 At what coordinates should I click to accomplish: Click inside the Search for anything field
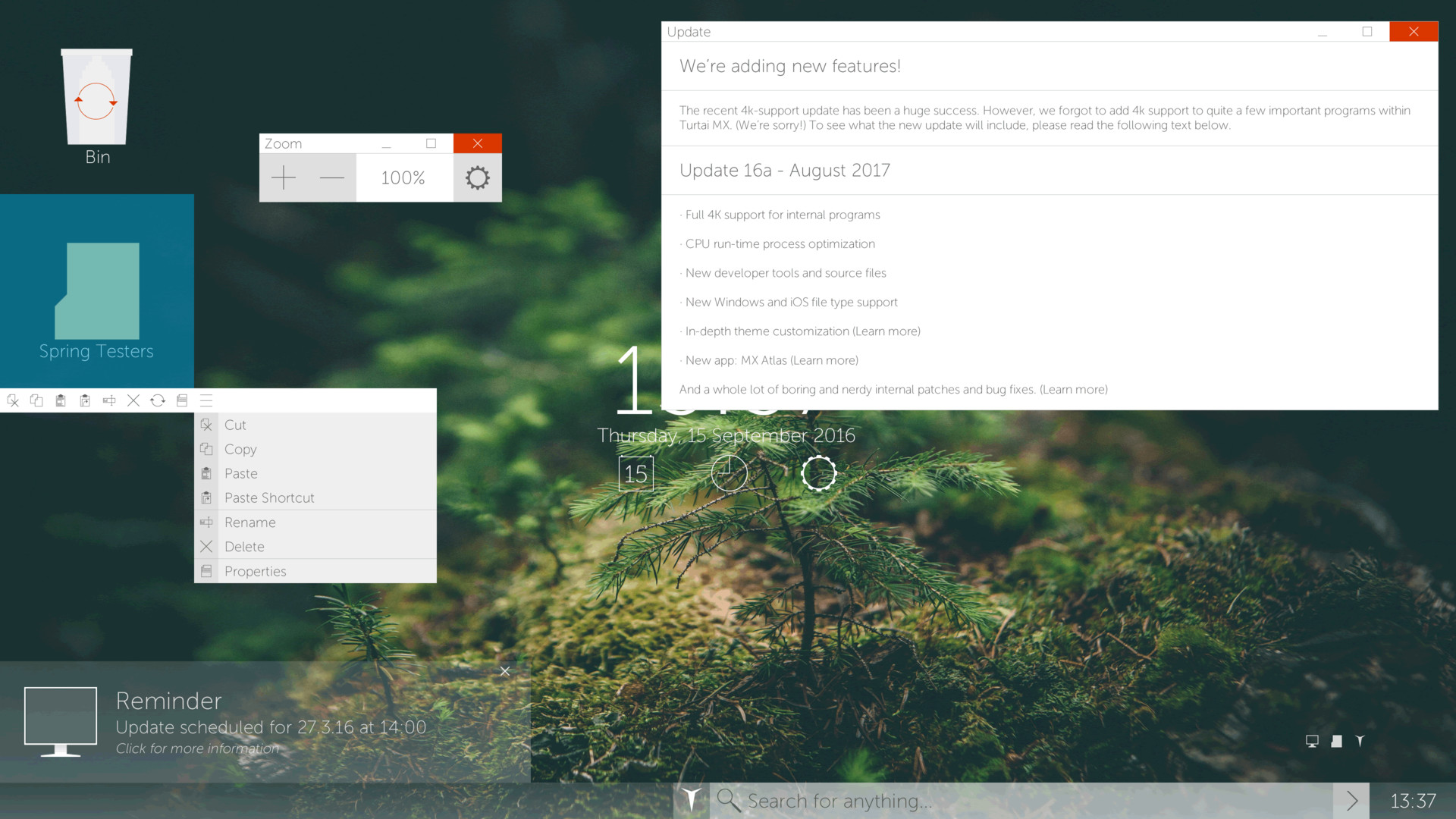[910, 800]
